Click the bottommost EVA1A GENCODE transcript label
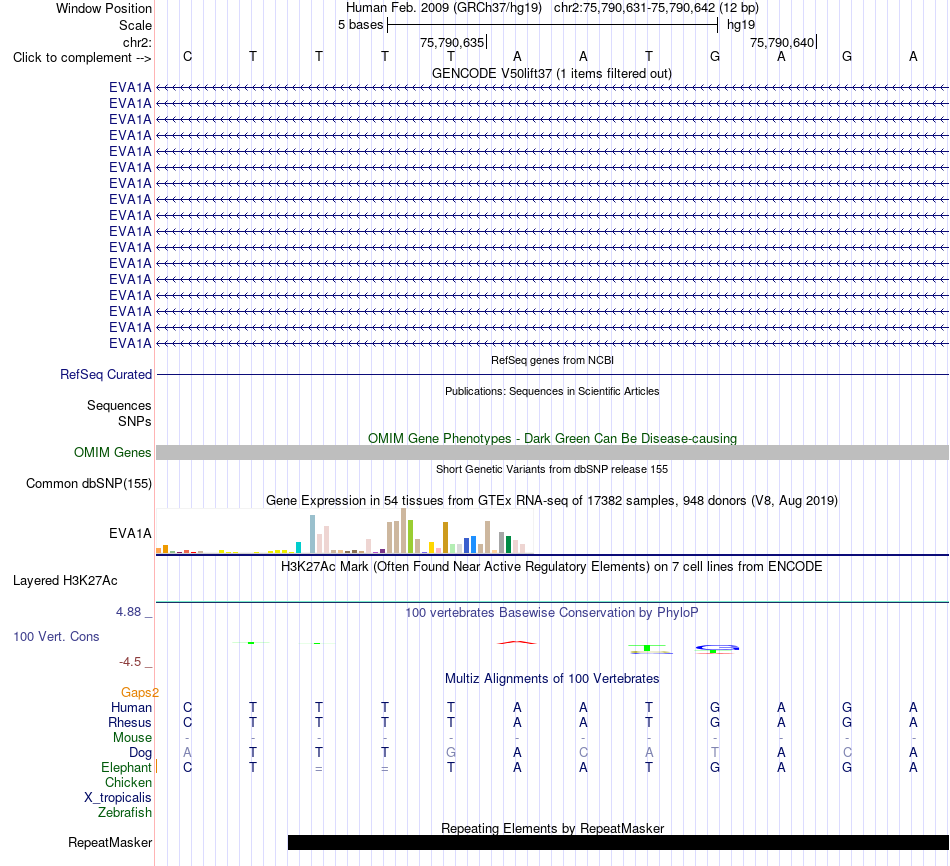The height and width of the screenshot is (866, 950). point(130,344)
